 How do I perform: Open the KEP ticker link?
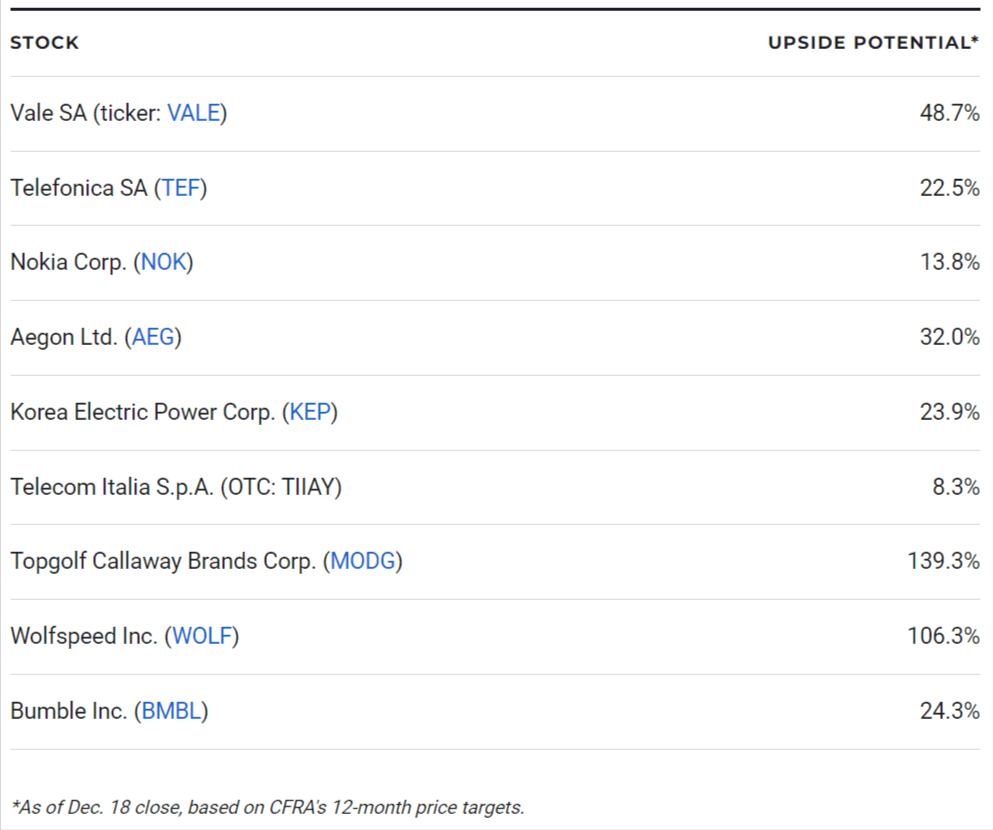[310, 412]
